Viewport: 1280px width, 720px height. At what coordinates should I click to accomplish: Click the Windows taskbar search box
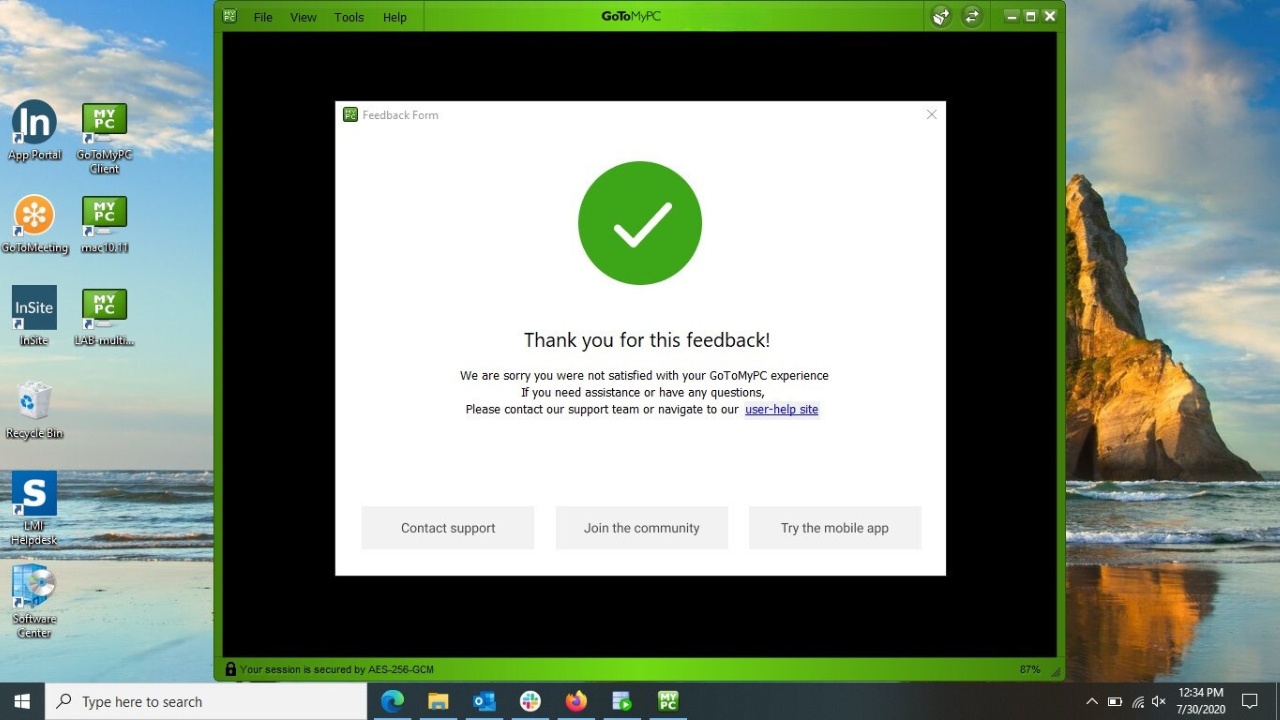pos(207,701)
